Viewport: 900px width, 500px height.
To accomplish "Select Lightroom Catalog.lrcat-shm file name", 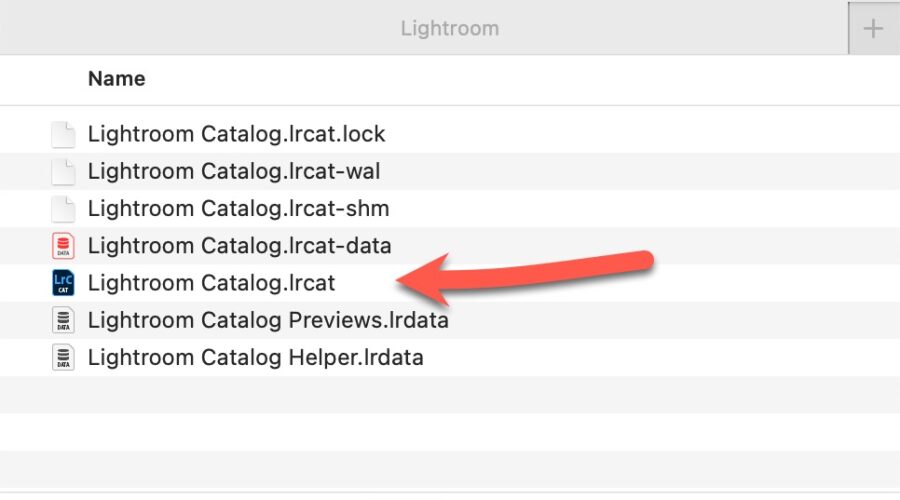I will (x=238, y=209).
